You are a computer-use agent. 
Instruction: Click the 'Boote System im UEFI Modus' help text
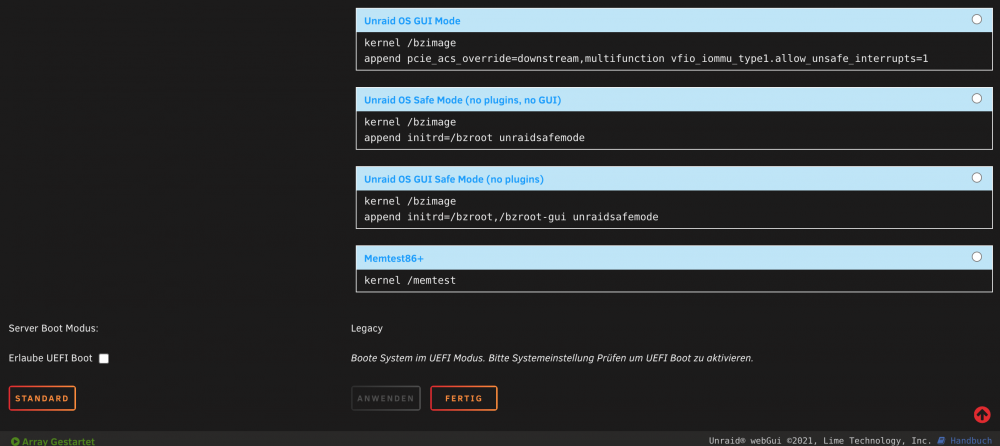552,359
